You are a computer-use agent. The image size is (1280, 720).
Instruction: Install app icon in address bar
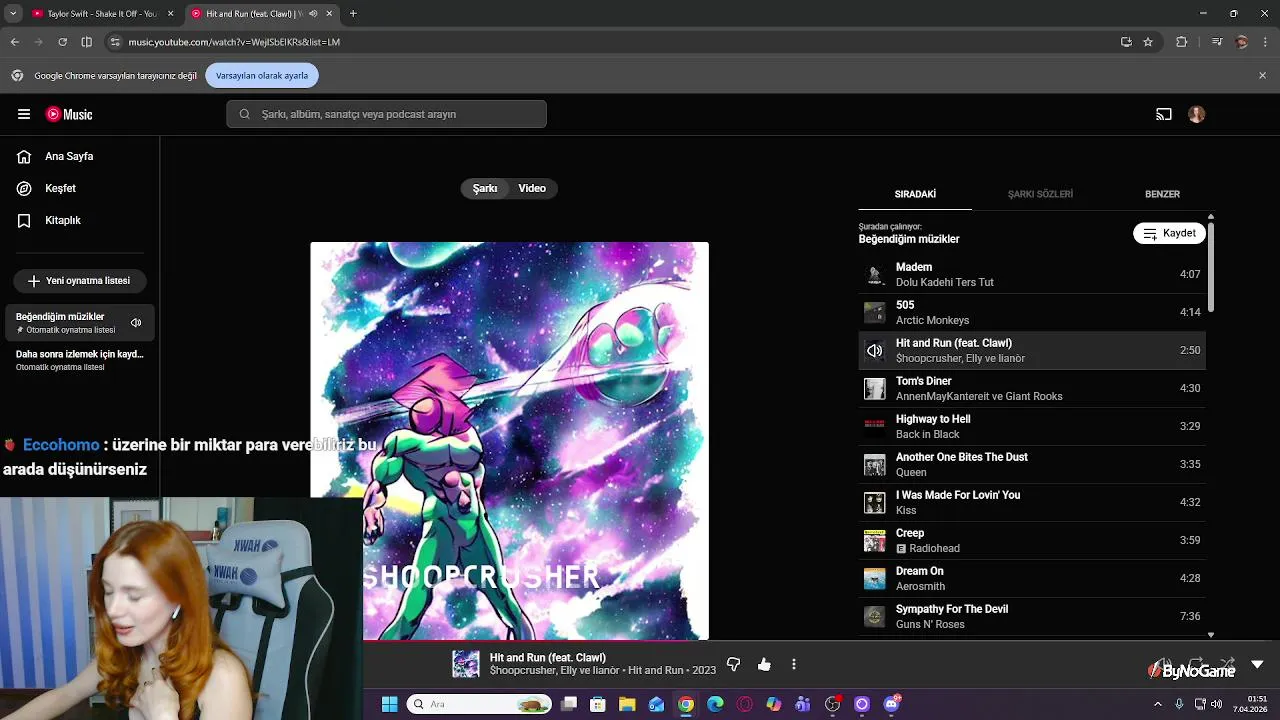pyautogui.click(x=1126, y=42)
